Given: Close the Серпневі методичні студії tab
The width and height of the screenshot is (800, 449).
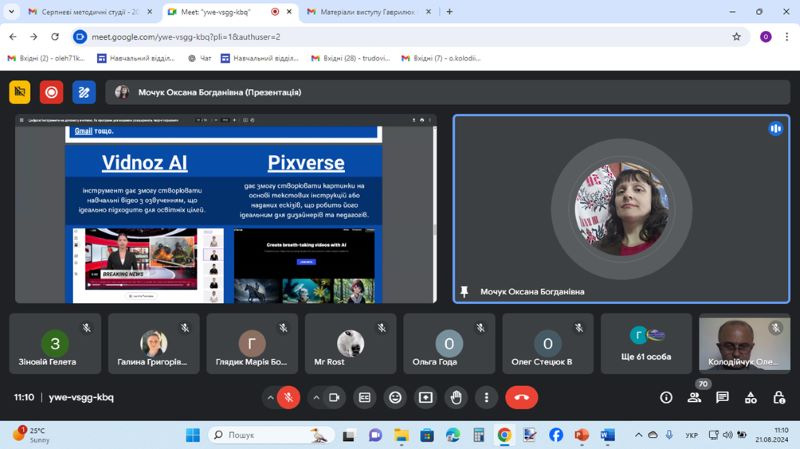Looking at the screenshot, I should coord(149,12).
